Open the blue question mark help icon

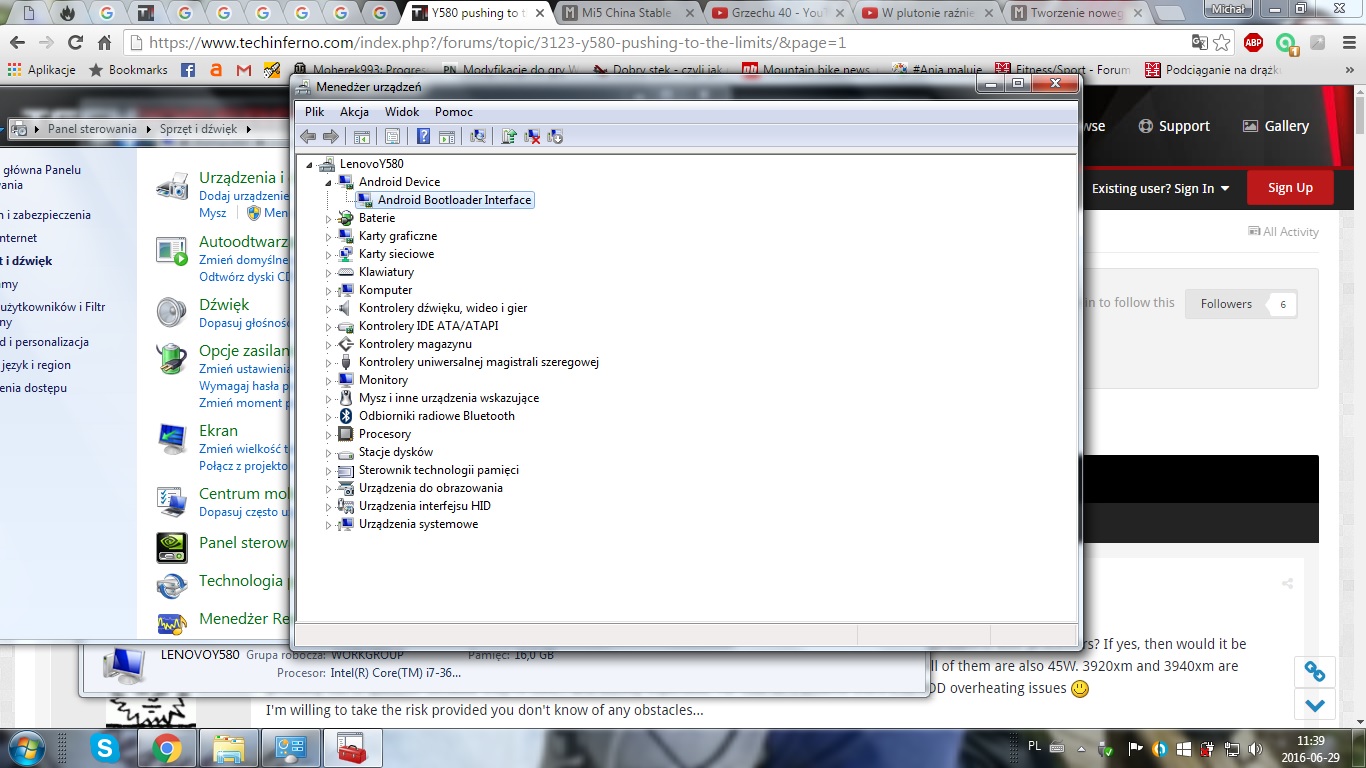pos(423,137)
